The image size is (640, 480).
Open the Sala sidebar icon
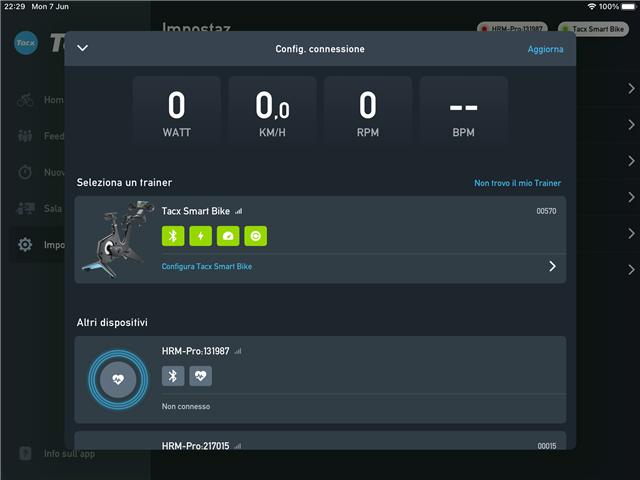click(x=25, y=208)
